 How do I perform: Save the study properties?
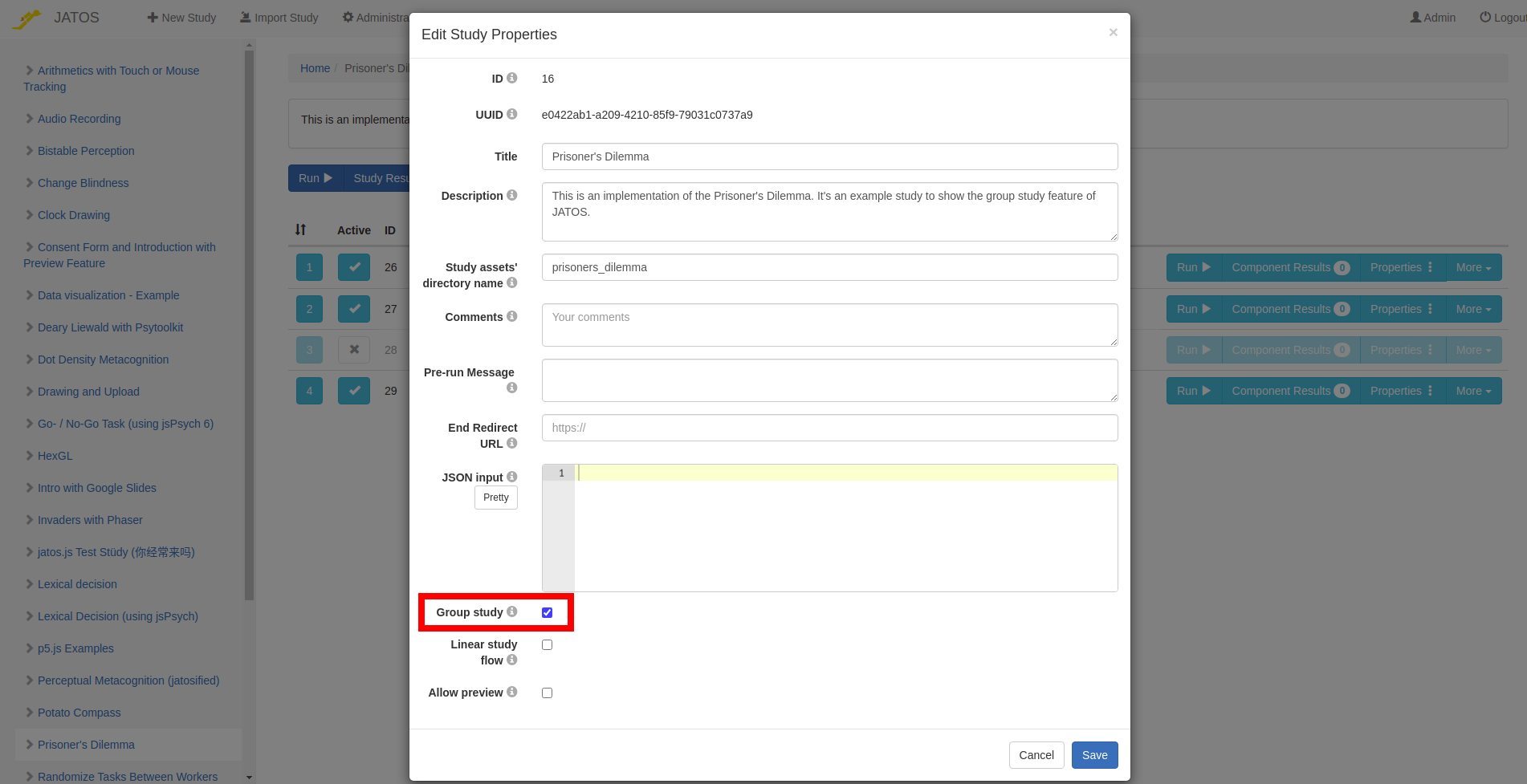(1094, 755)
